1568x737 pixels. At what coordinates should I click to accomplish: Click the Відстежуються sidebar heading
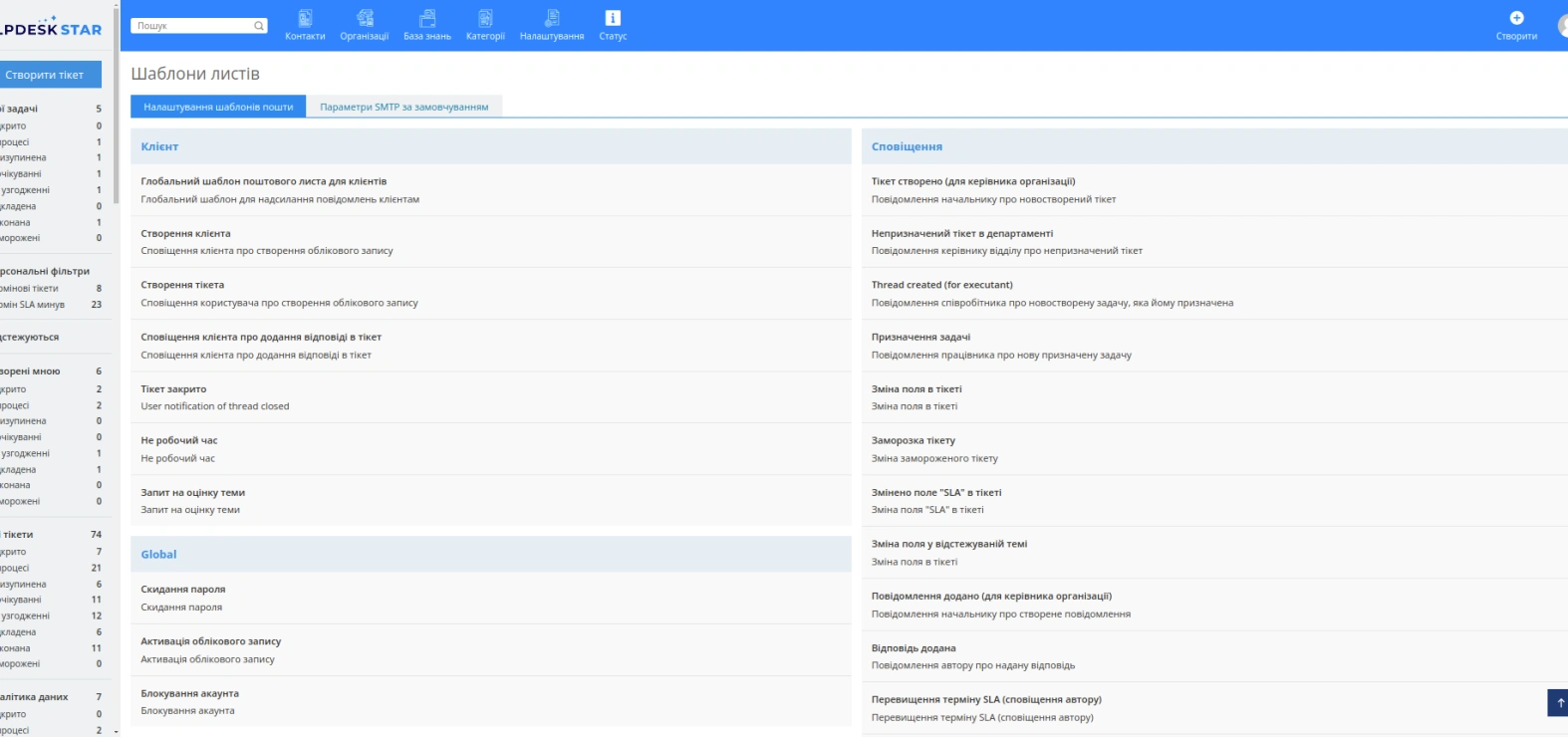[x=30, y=338]
